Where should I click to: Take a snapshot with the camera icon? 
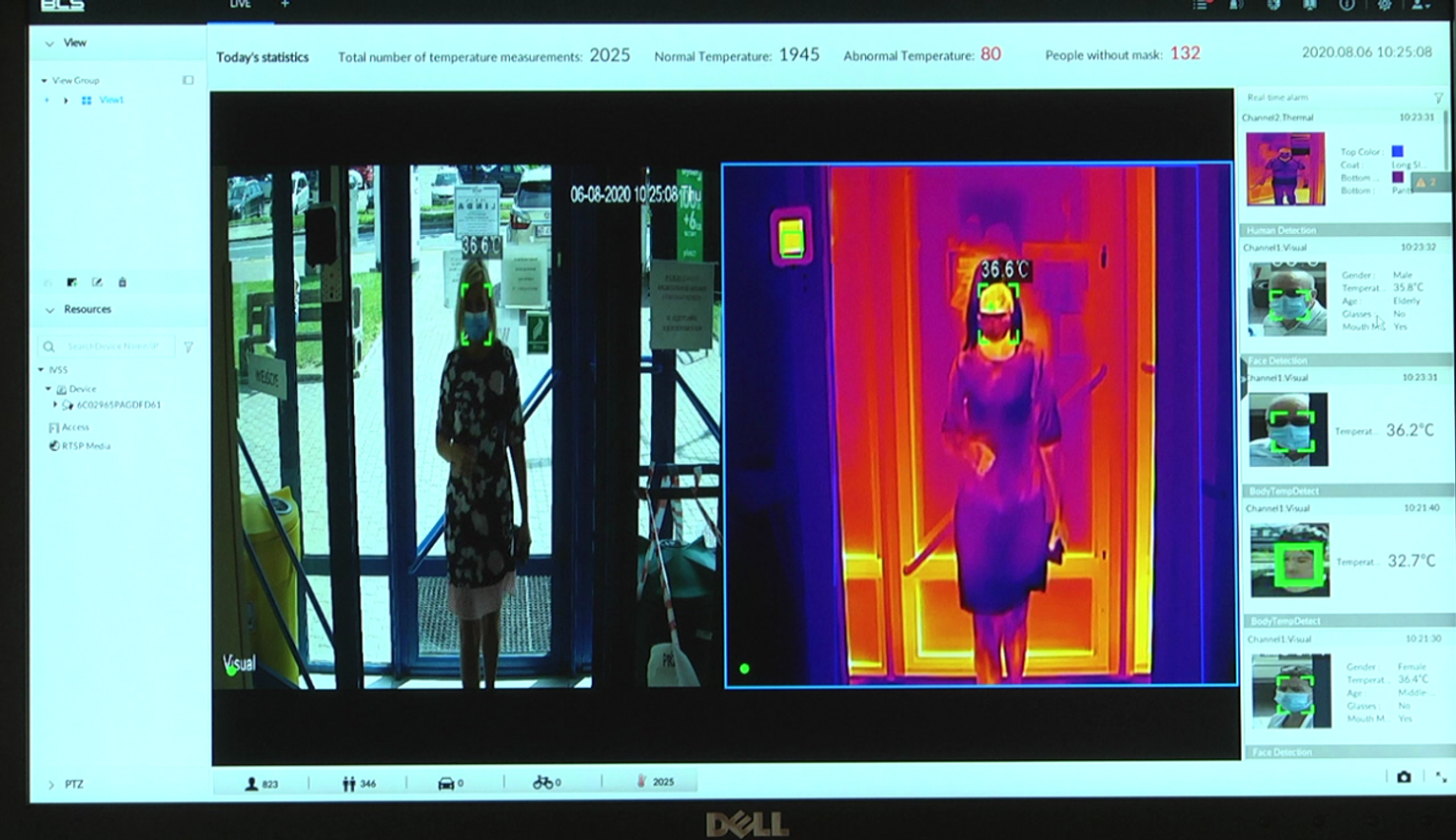(1404, 777)
